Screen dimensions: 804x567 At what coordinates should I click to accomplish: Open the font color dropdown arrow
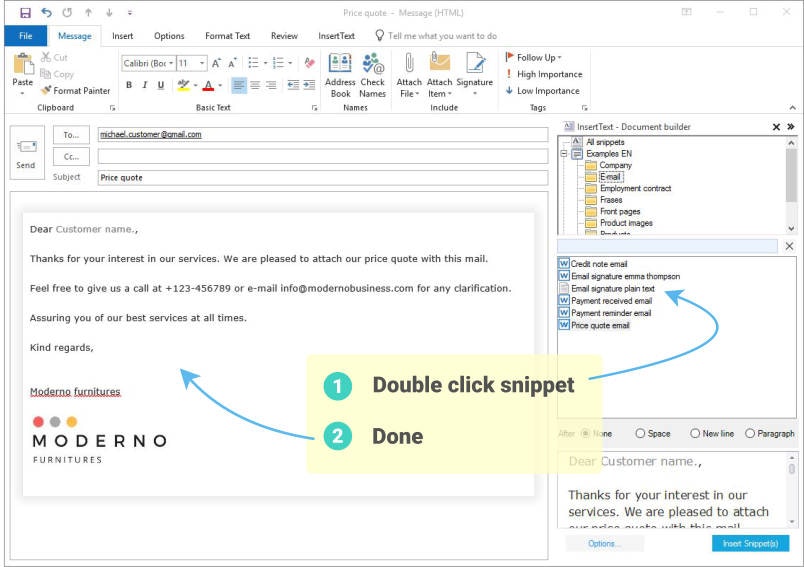[x=220, y=85]
